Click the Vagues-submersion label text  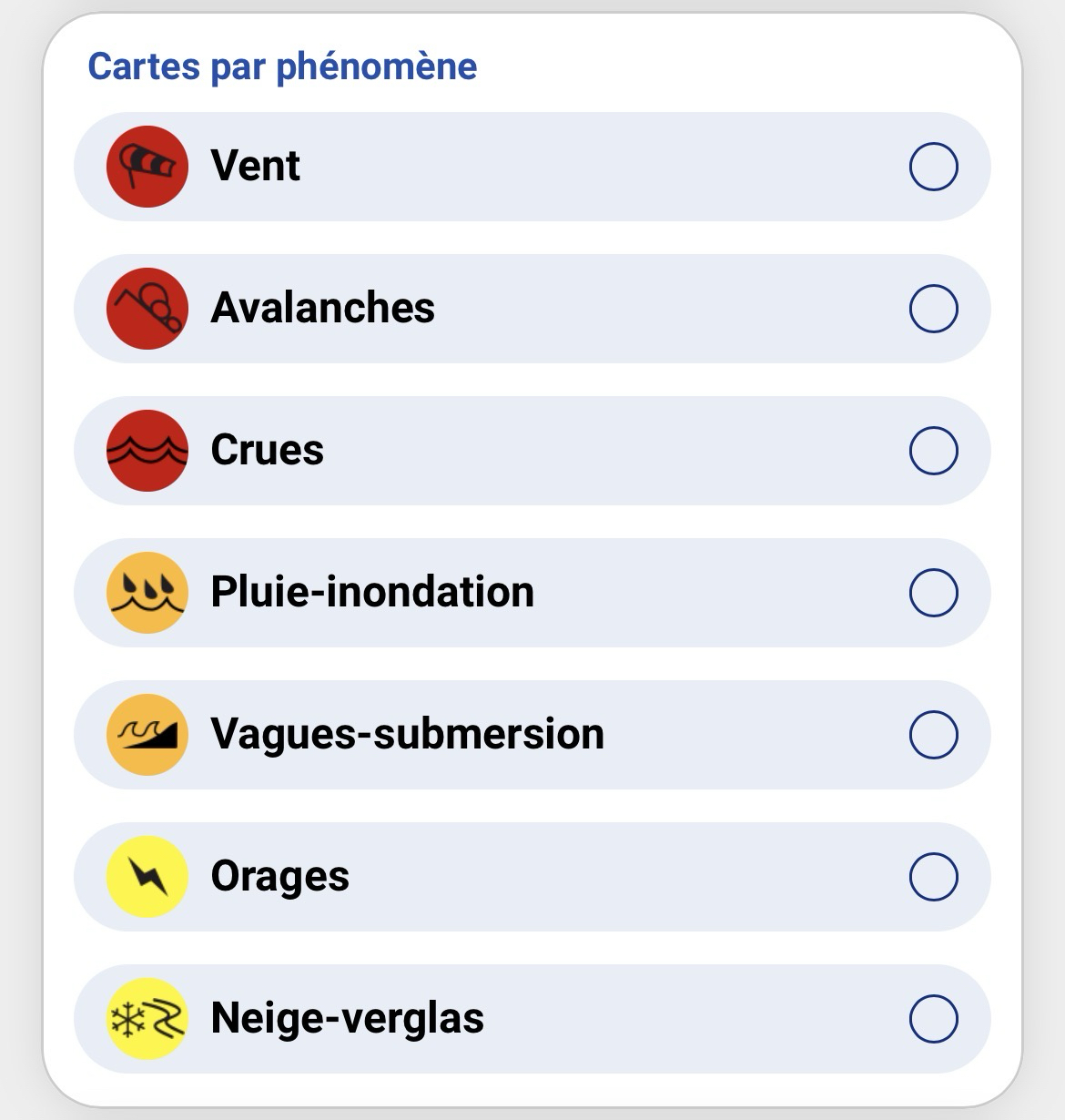[x=407, y=734]
